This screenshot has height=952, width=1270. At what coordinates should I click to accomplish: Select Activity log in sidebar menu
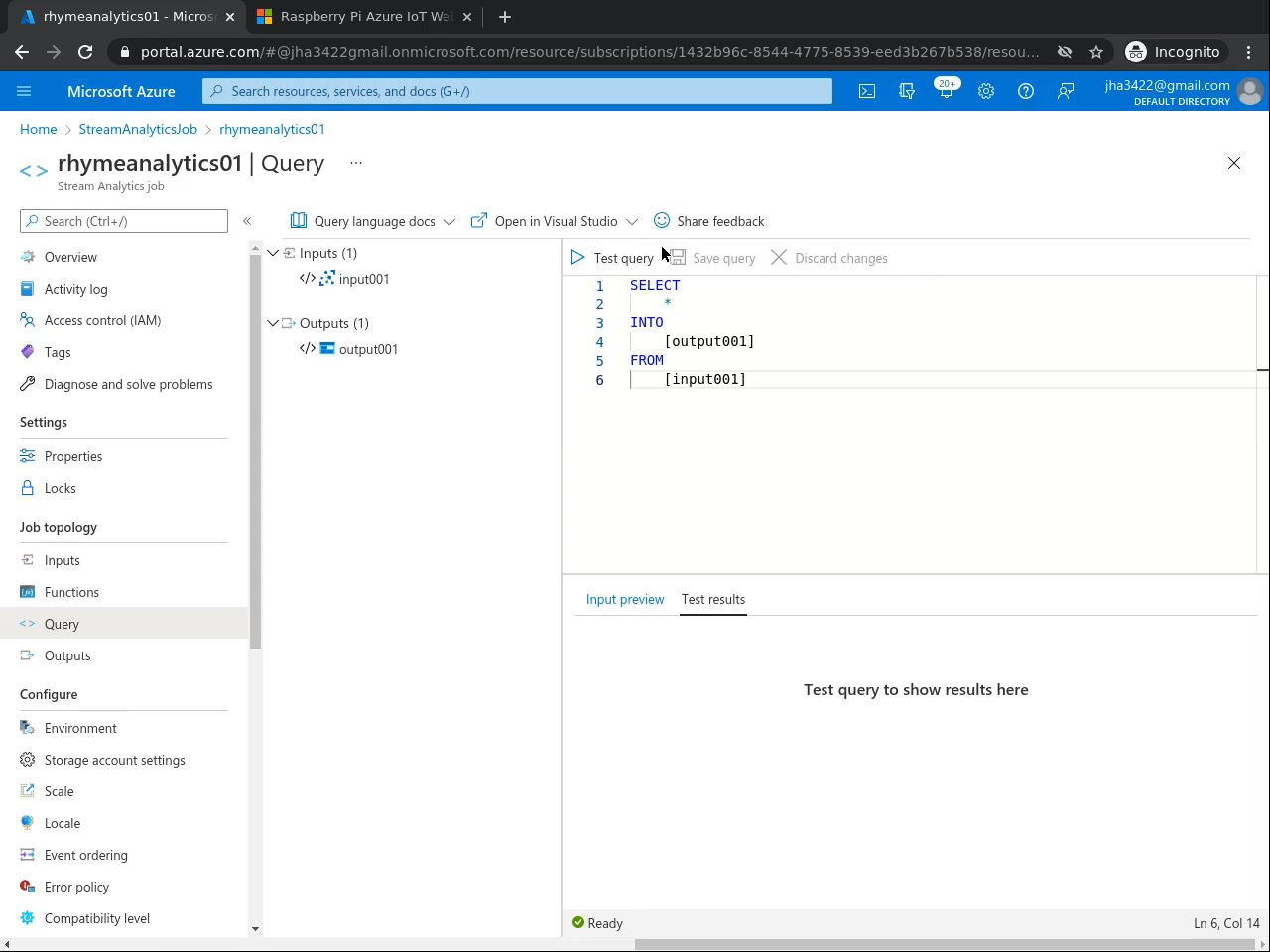[75, 289]
